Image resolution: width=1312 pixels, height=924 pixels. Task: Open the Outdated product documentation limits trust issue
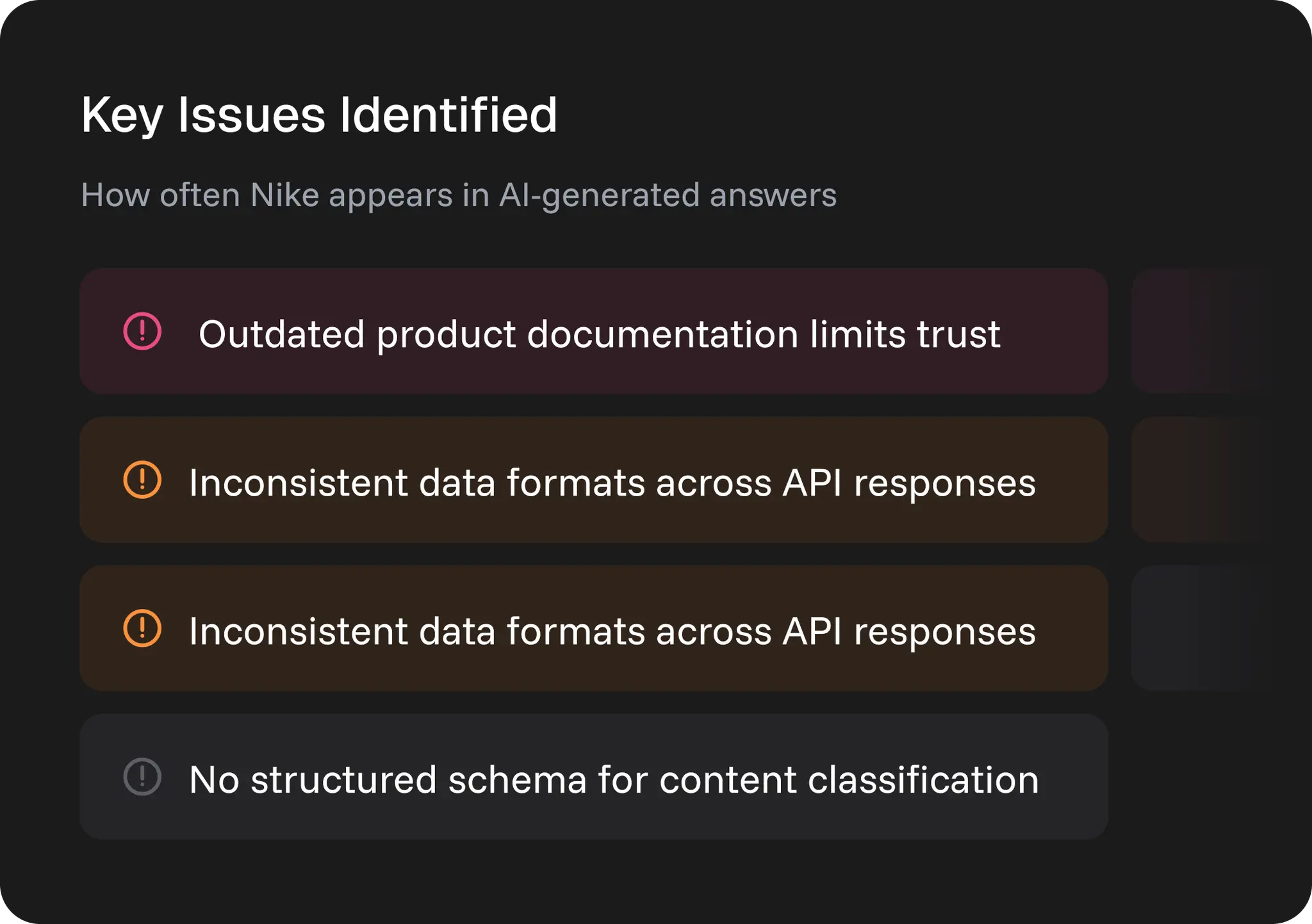point(594,331)
